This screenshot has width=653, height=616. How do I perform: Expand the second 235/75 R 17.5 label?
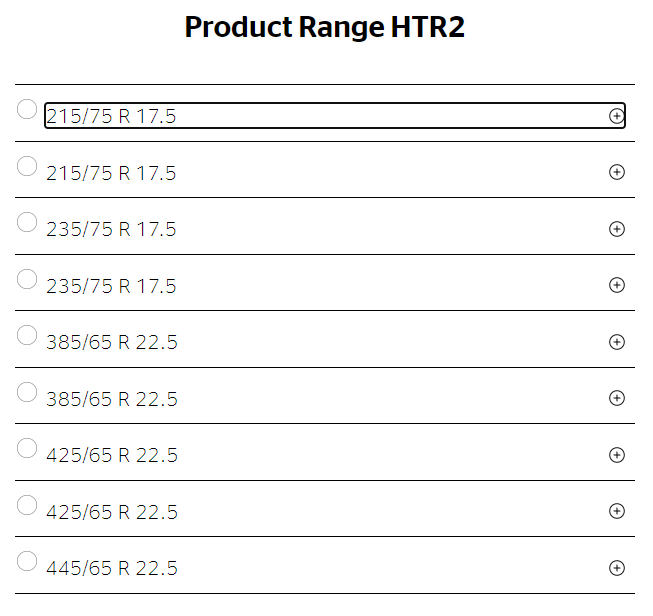(x=111, y=287)
